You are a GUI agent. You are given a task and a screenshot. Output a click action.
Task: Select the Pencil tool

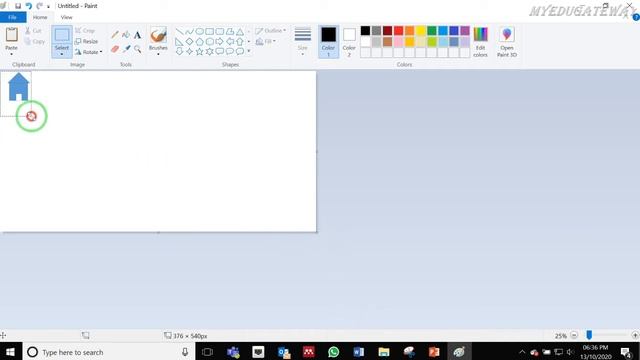click(x=115, y=35)
